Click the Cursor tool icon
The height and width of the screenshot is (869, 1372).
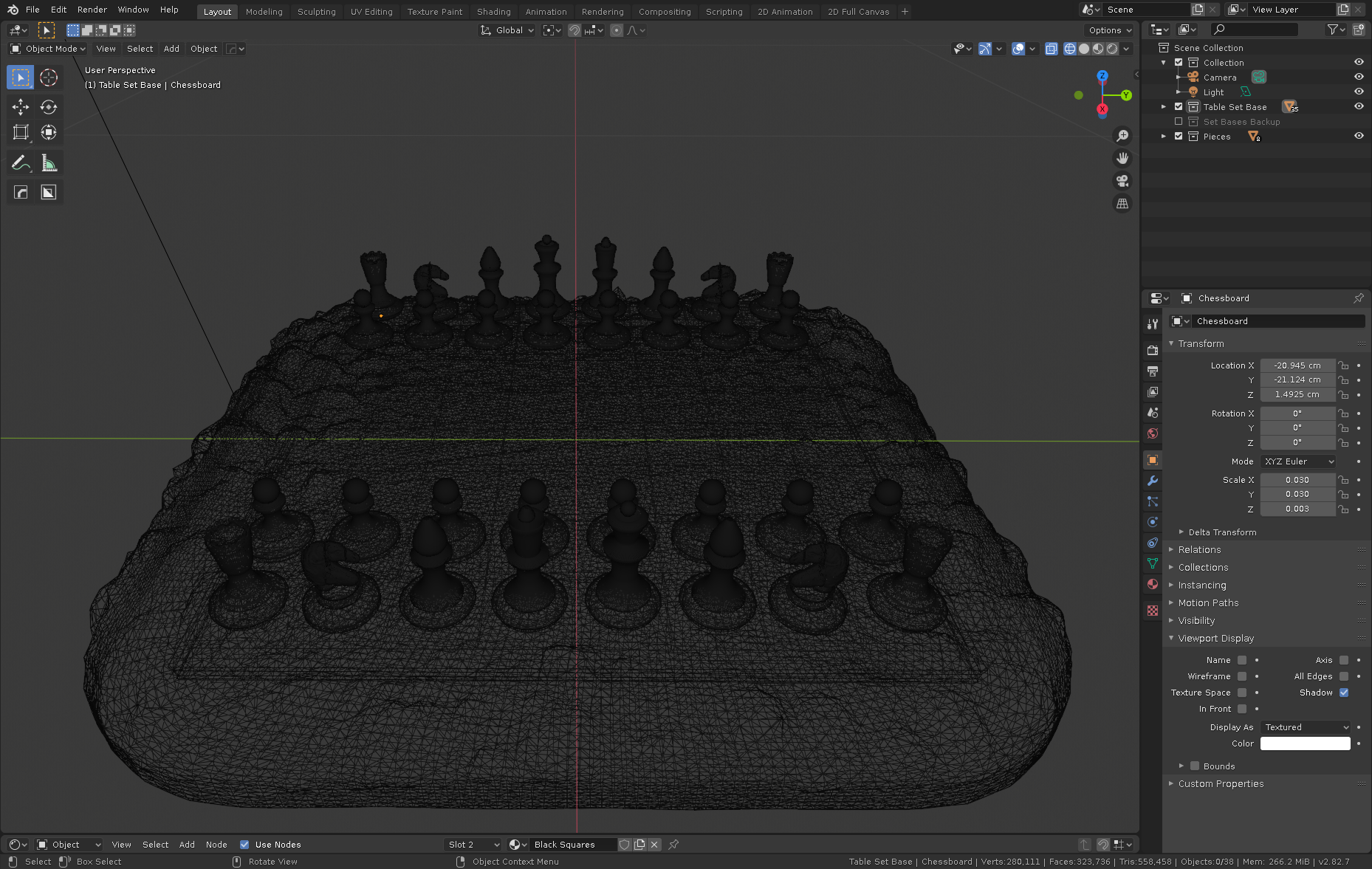click(49, 78)
